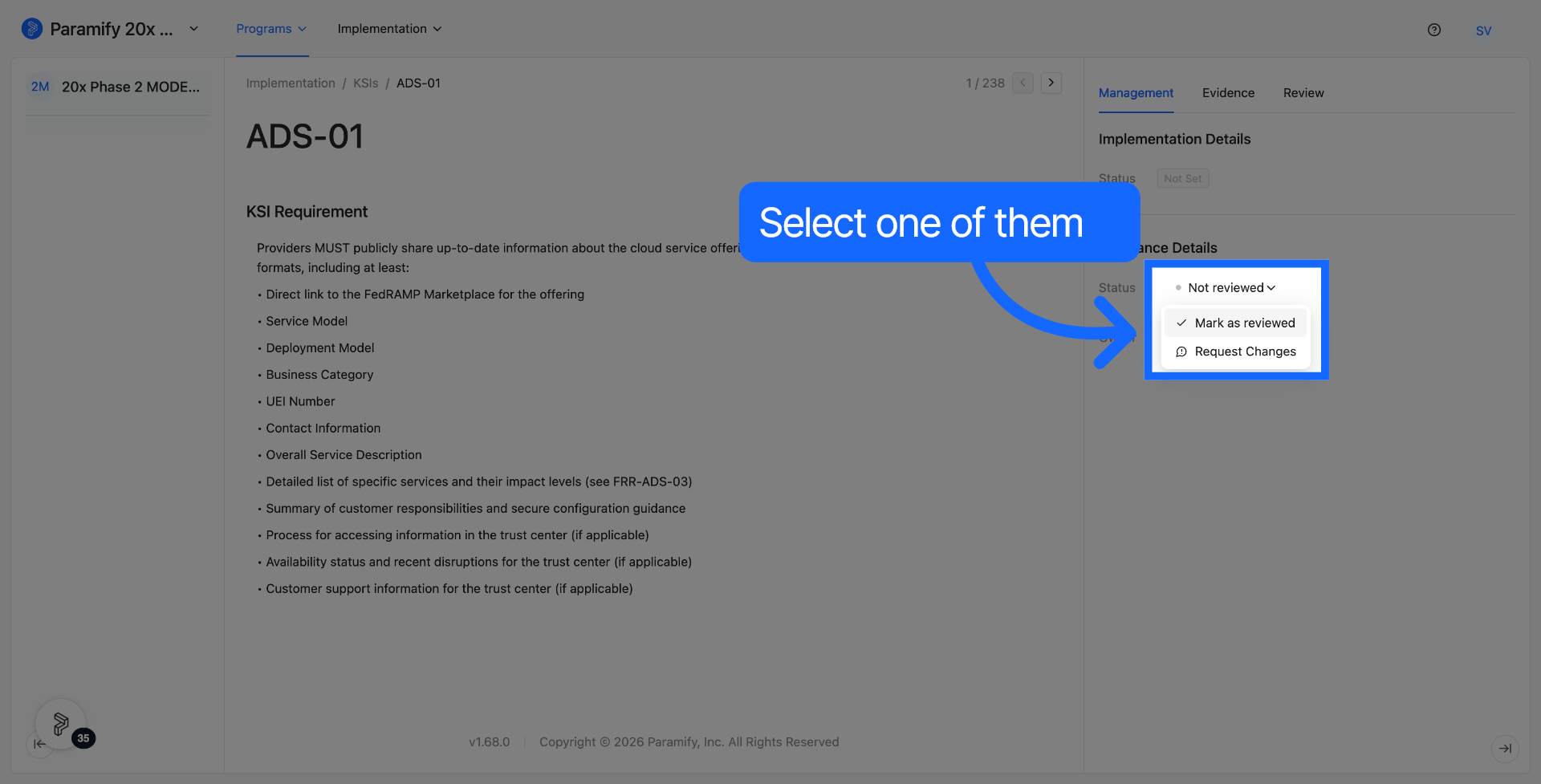The image size is (1541, 784).
Task: Click the KSI Requirement heading
Action: click(x=307, y=212)
